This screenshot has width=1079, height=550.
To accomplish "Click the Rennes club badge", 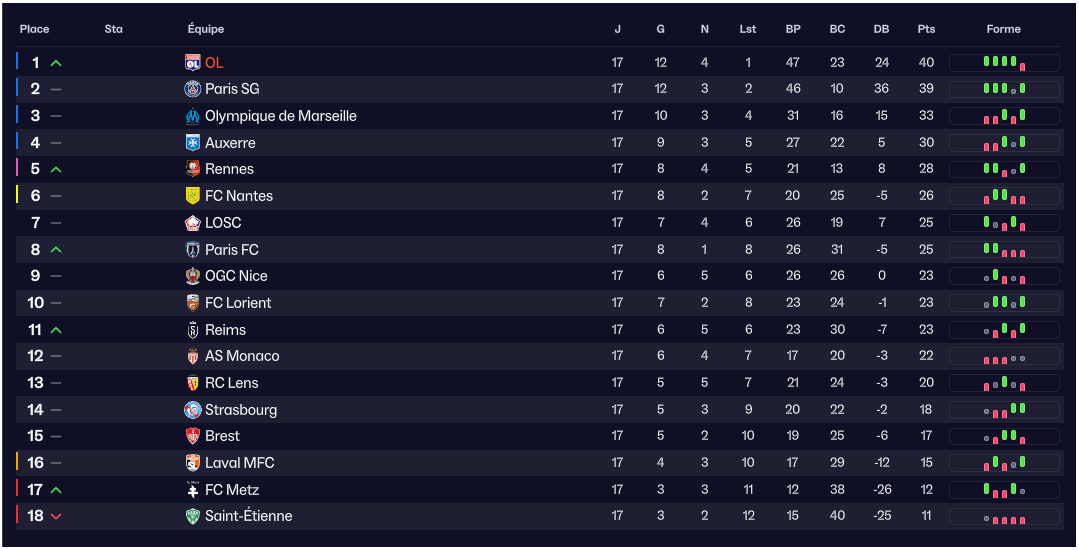I will [x=193, y=169].
